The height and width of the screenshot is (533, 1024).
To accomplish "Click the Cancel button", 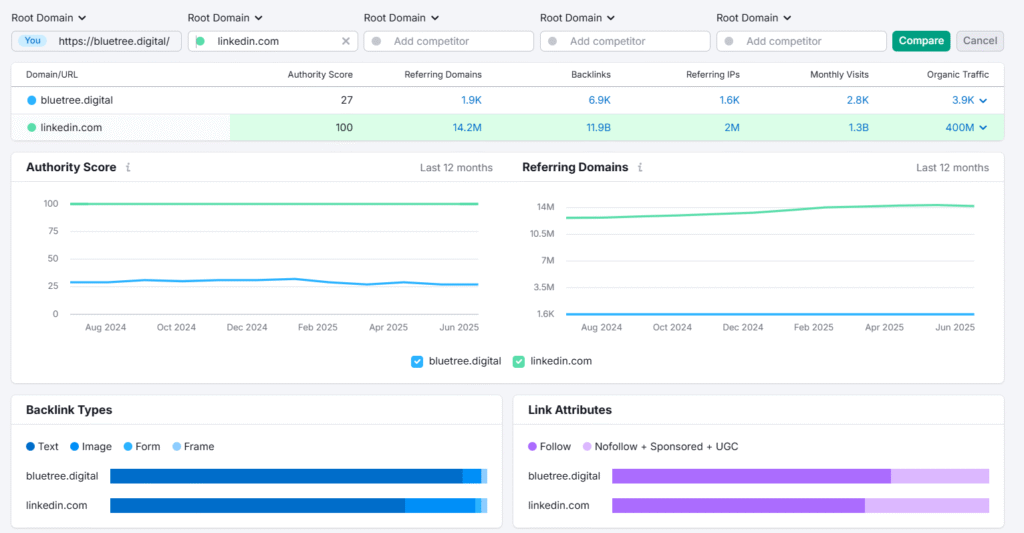I will (x=980, y=40).
